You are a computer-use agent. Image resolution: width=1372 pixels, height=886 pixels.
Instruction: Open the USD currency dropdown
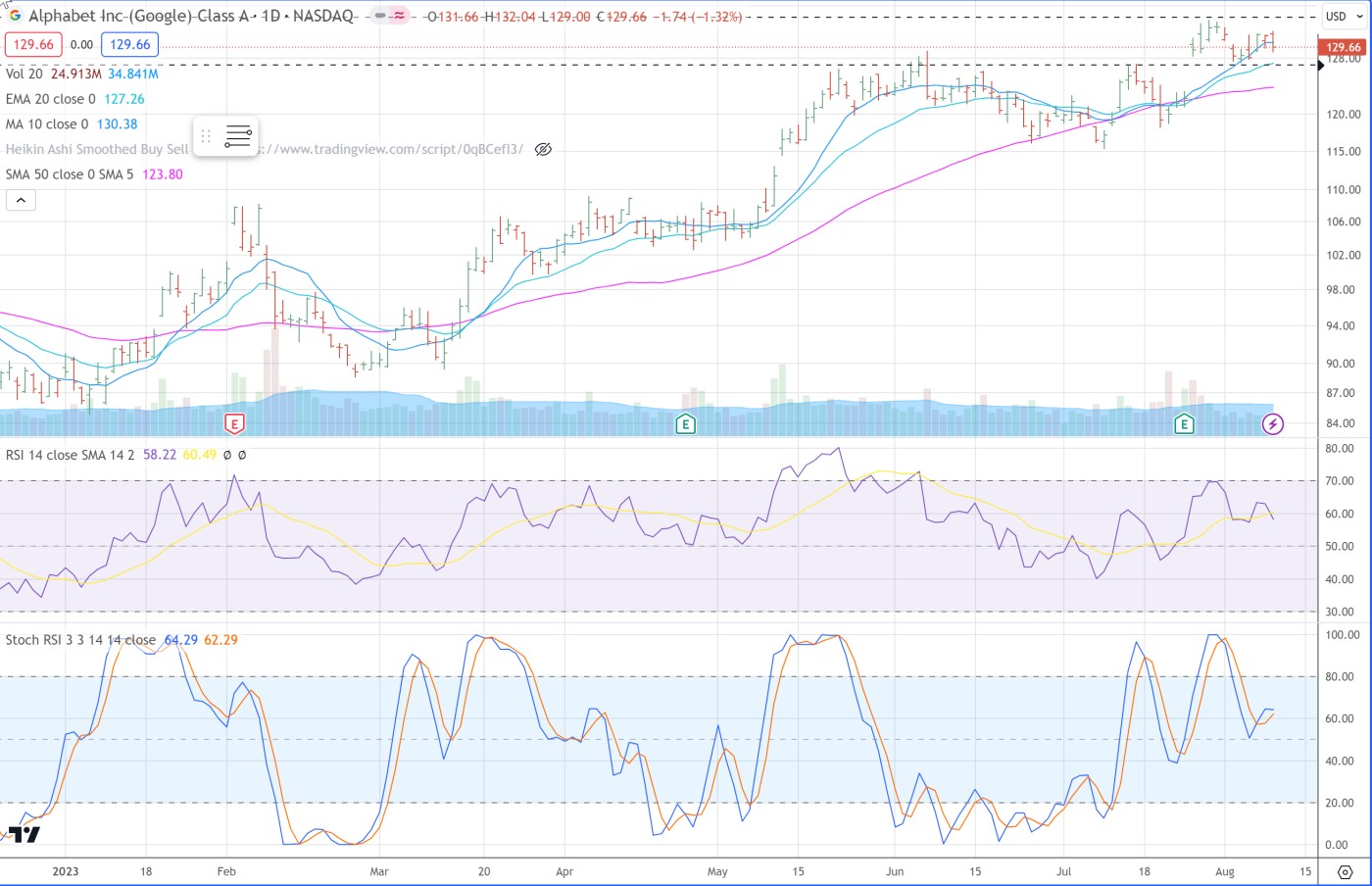pos(1342,16)
